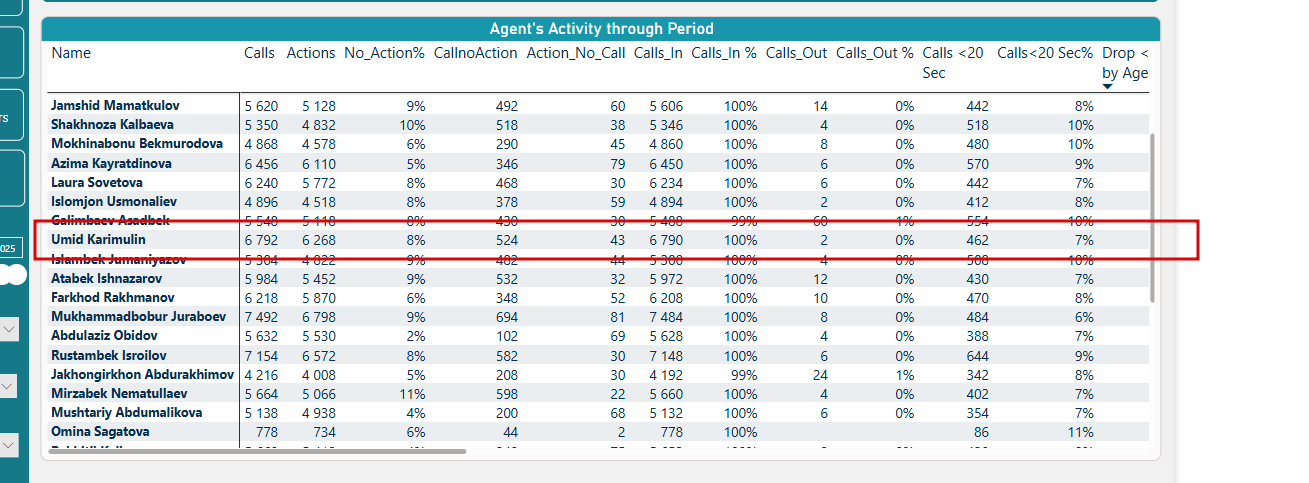Select the Jamshid Mamatkulov row name

pyautogui.click(x=116, y=105)
